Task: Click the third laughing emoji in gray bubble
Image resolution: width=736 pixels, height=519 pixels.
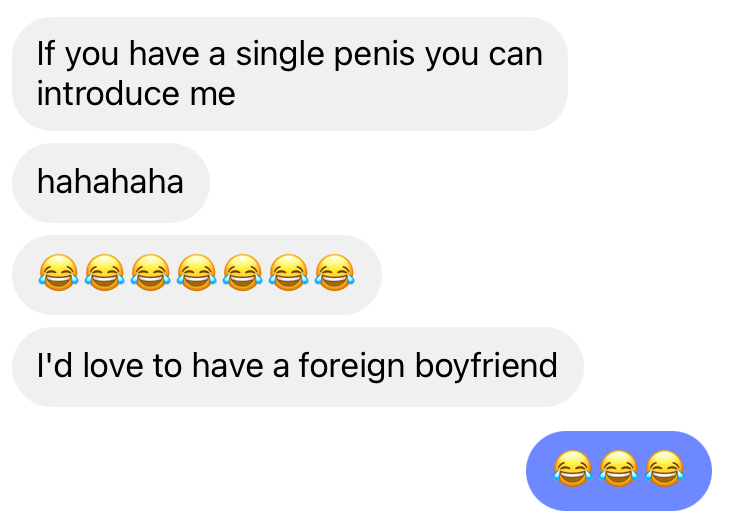Action: (x=151, y=273)
